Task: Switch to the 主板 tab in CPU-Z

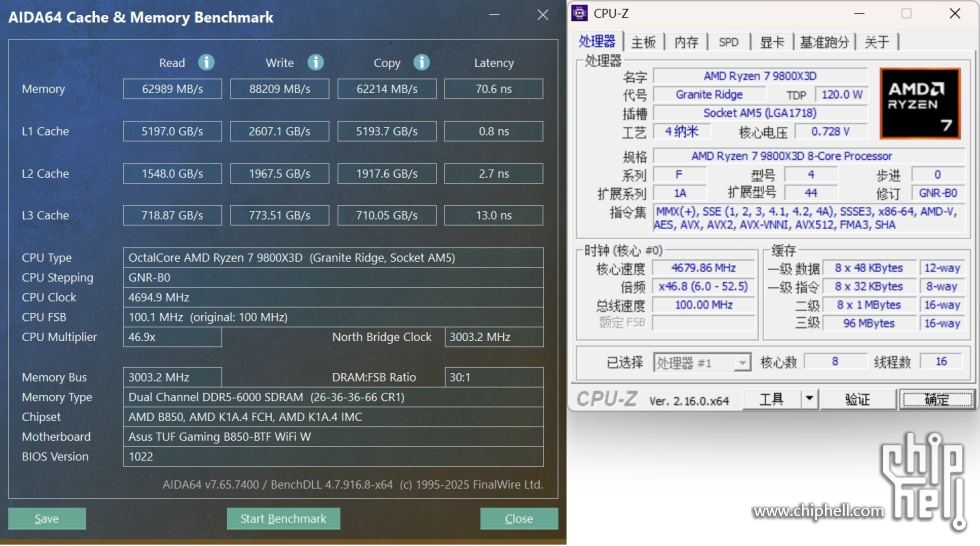Action: pos(643,42)
